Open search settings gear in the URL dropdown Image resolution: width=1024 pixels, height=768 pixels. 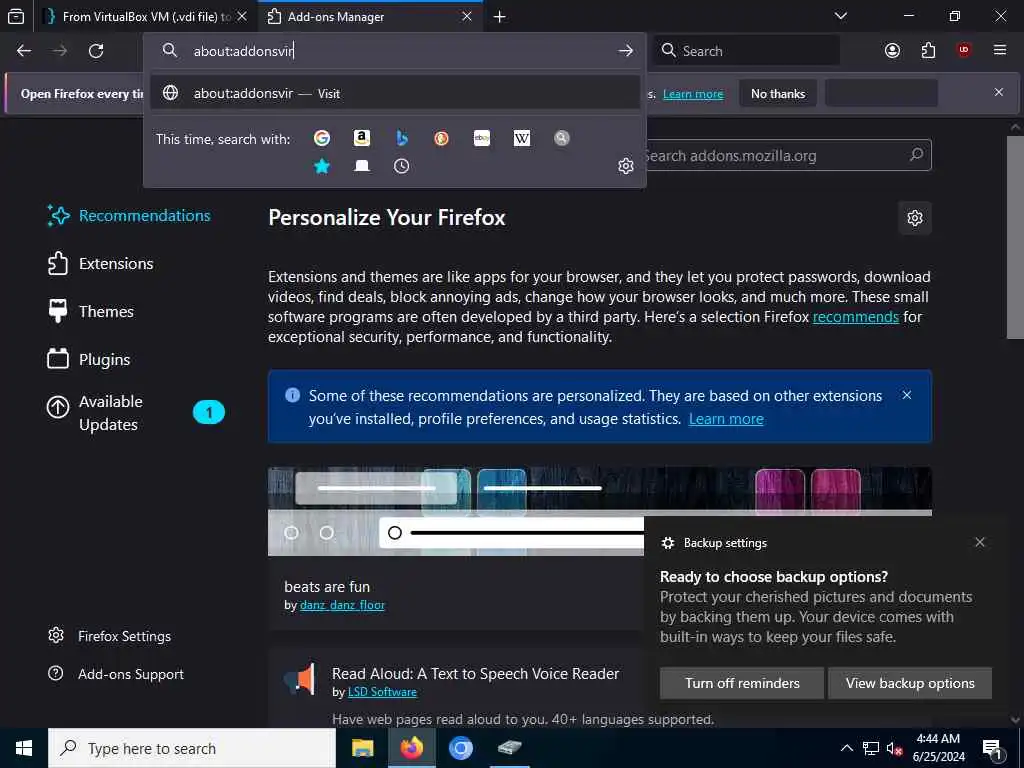(x=626, y=166)
